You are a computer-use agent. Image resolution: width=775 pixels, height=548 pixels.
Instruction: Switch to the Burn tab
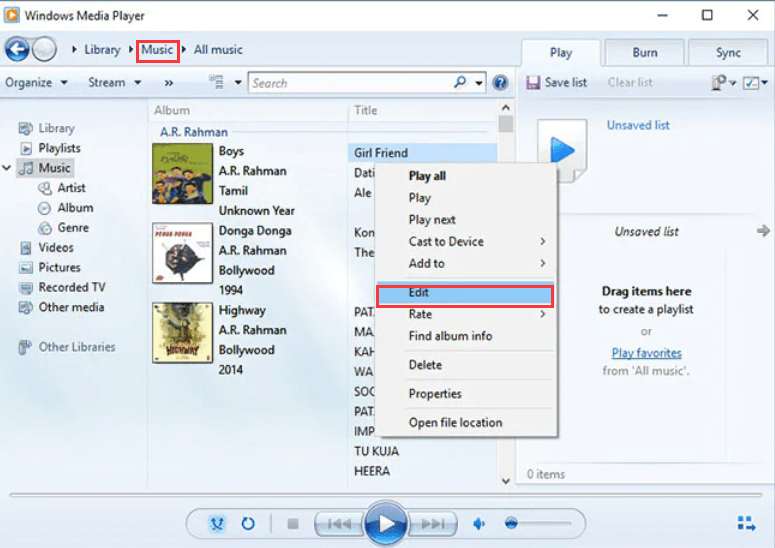[x=645, y=53]
